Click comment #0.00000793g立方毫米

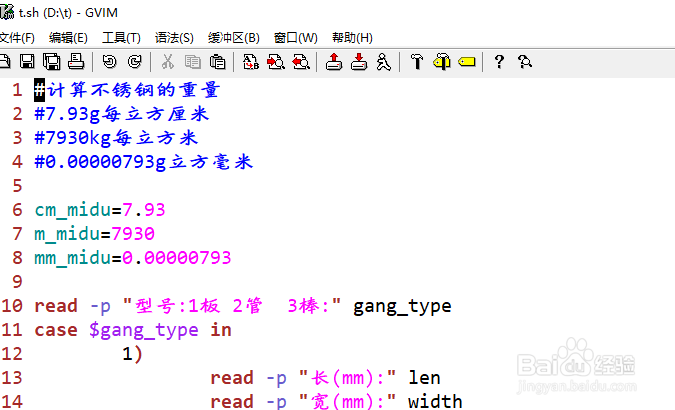[144, 162]
